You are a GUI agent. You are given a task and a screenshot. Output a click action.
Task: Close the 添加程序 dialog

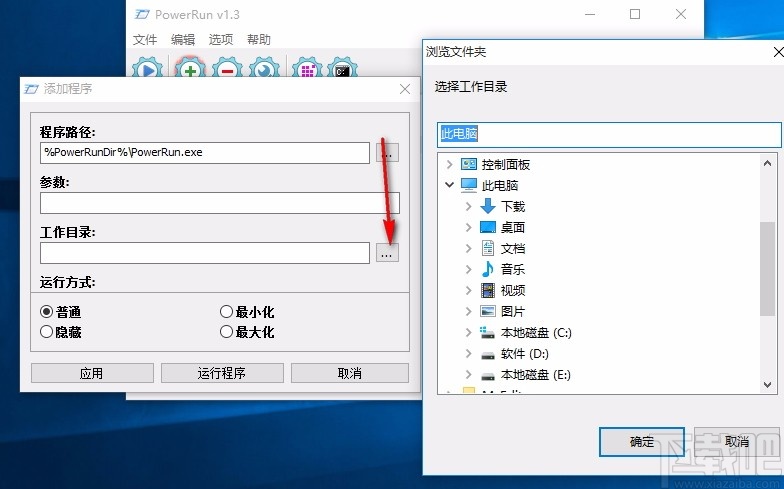pos(405,89)
